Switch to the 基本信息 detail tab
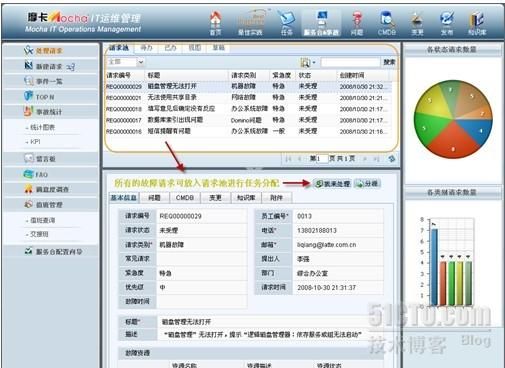505x368 pixels. click(124, 198)
